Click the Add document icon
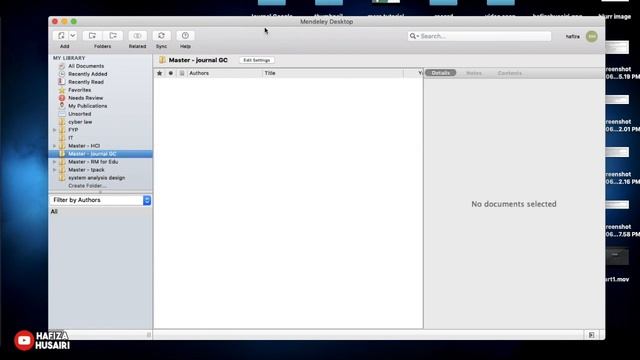This screenshot has height=360, width=640. pos(61,36)
